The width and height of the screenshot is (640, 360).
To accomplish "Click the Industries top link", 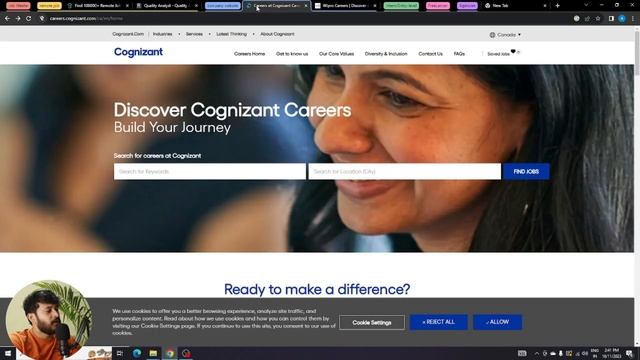I will click(162, 34).
